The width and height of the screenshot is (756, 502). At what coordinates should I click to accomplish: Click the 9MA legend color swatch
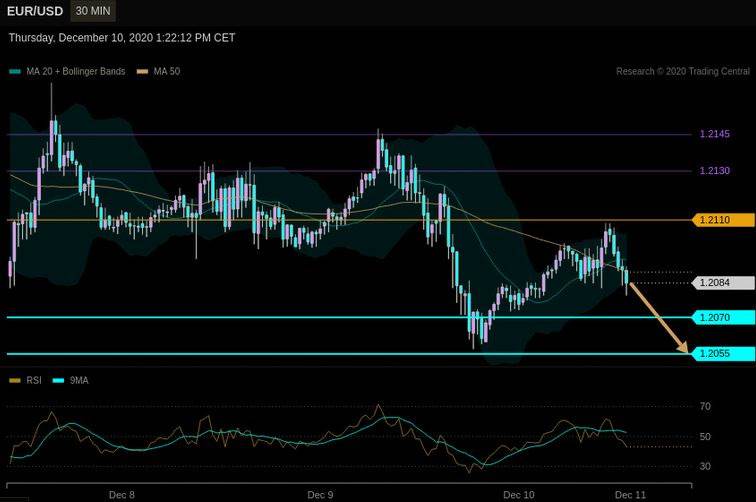click(x=58, y=381)
